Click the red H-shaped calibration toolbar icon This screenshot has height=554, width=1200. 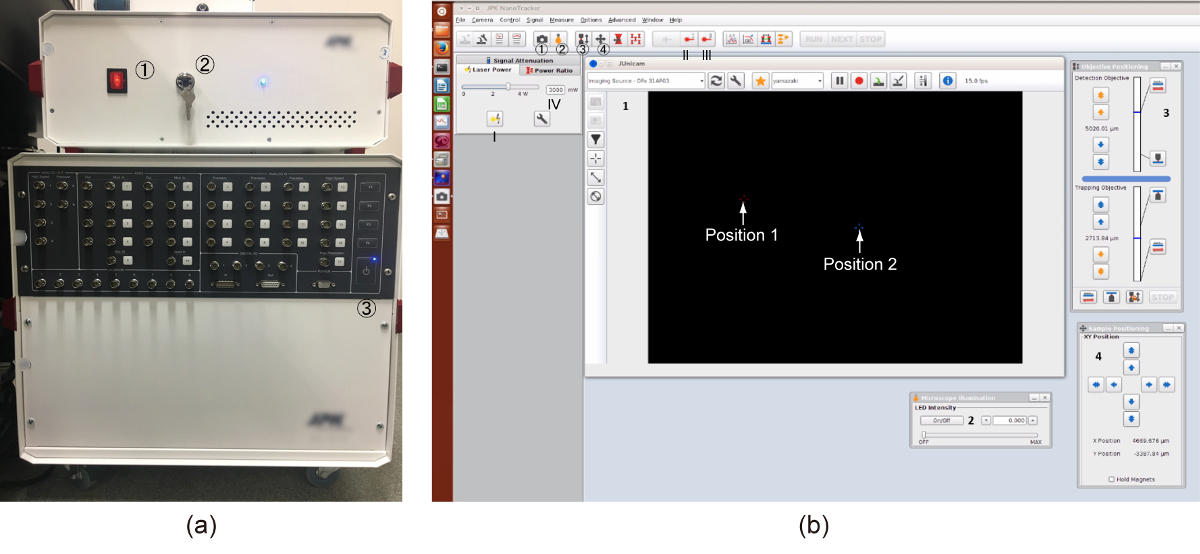(634, 38)
